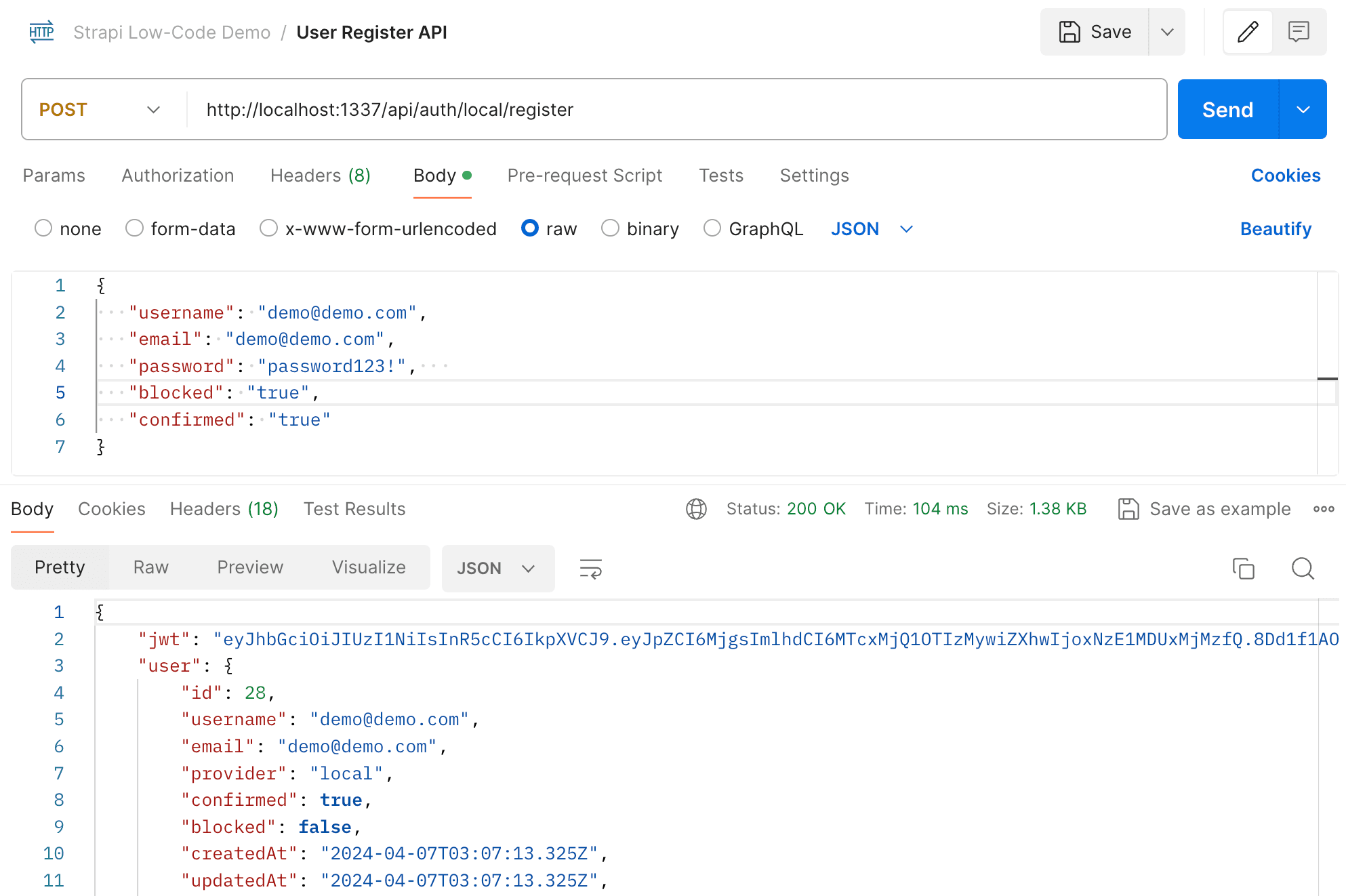Search the response with magnifier icon
Viewport: 1346px width, 896px height.
(1303, 568)
